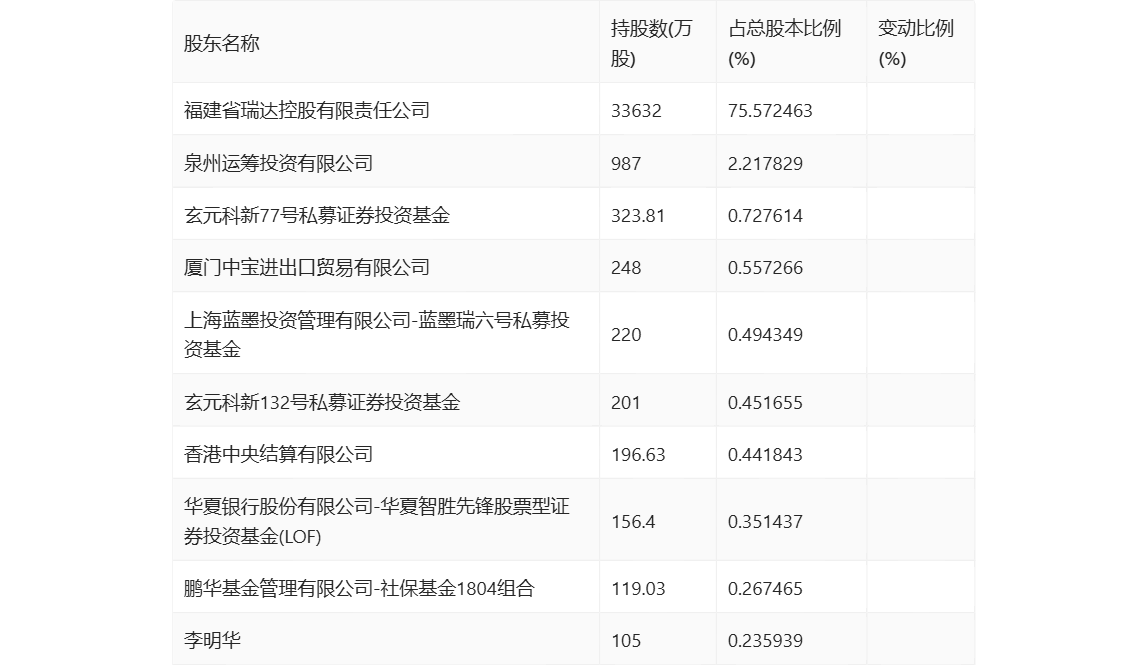
Task: Select the 248 shares value
Action: click(x=626, y=268)
